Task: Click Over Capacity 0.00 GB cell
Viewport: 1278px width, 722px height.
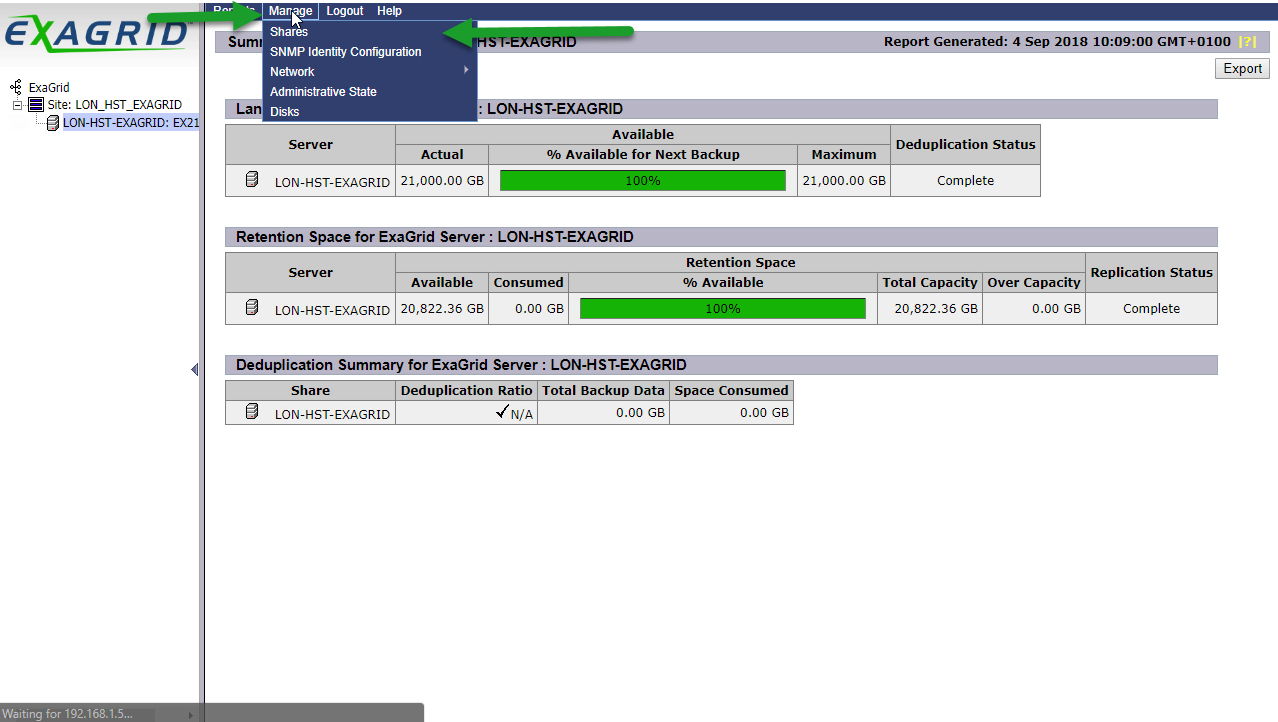Action: coord(1034,309)
